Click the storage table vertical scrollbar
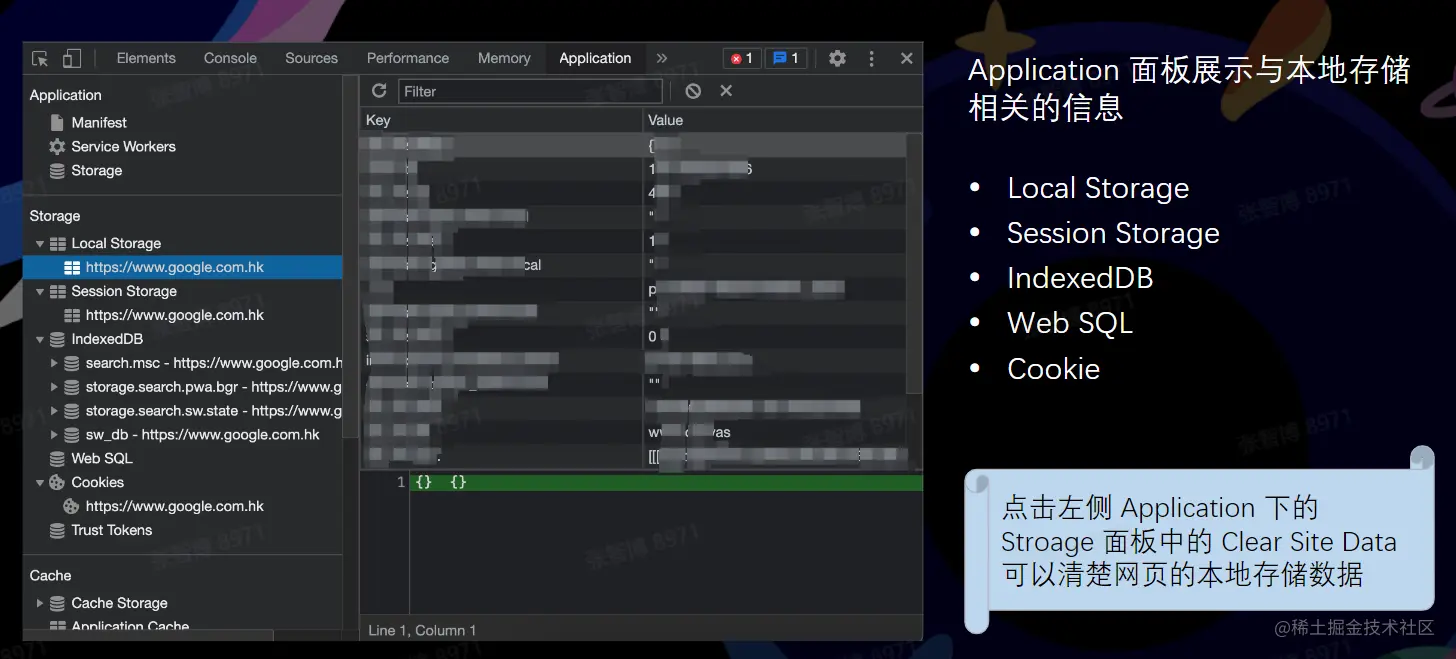1456x659 pixels. pos(914,263)
